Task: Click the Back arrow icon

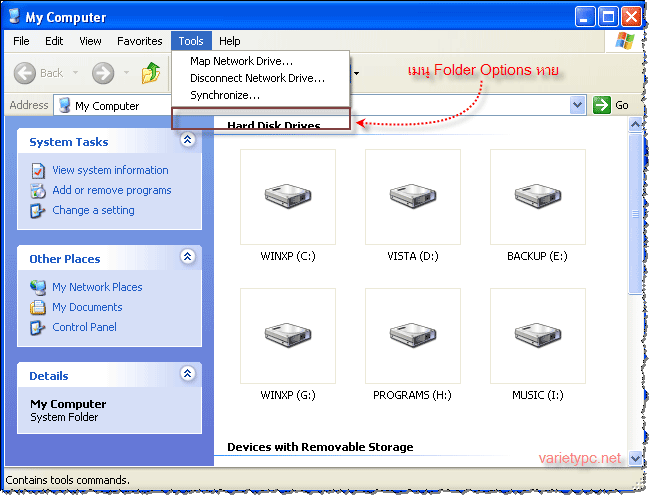Action: pos(24,73)
